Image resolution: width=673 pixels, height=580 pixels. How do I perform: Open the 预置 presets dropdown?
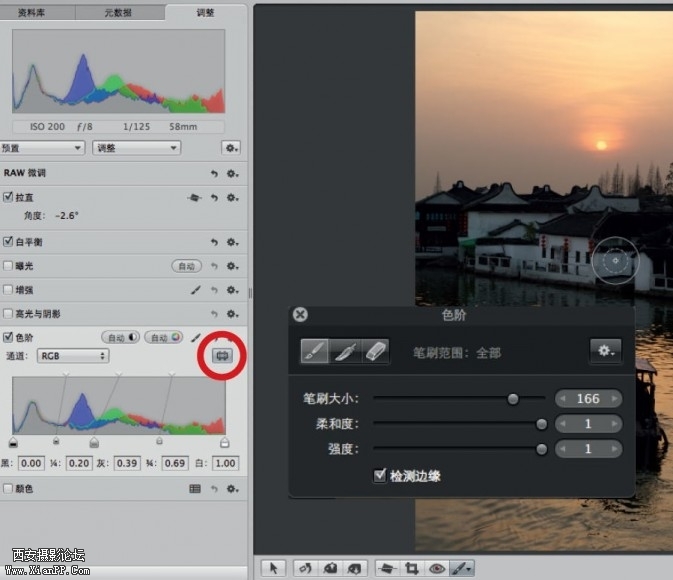click(x=42, y=147)
